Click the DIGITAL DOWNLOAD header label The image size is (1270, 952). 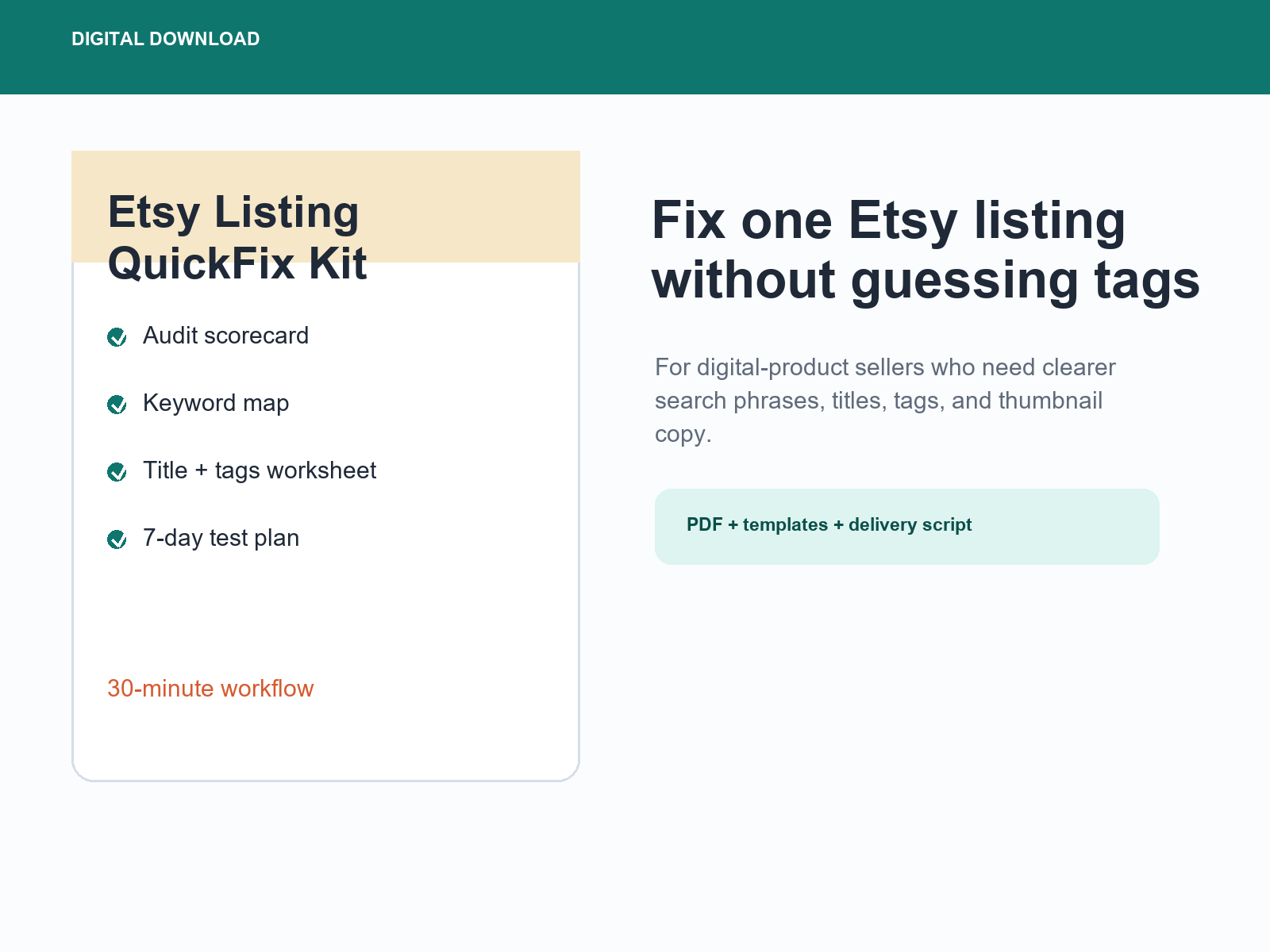click(x=166, y=39)
